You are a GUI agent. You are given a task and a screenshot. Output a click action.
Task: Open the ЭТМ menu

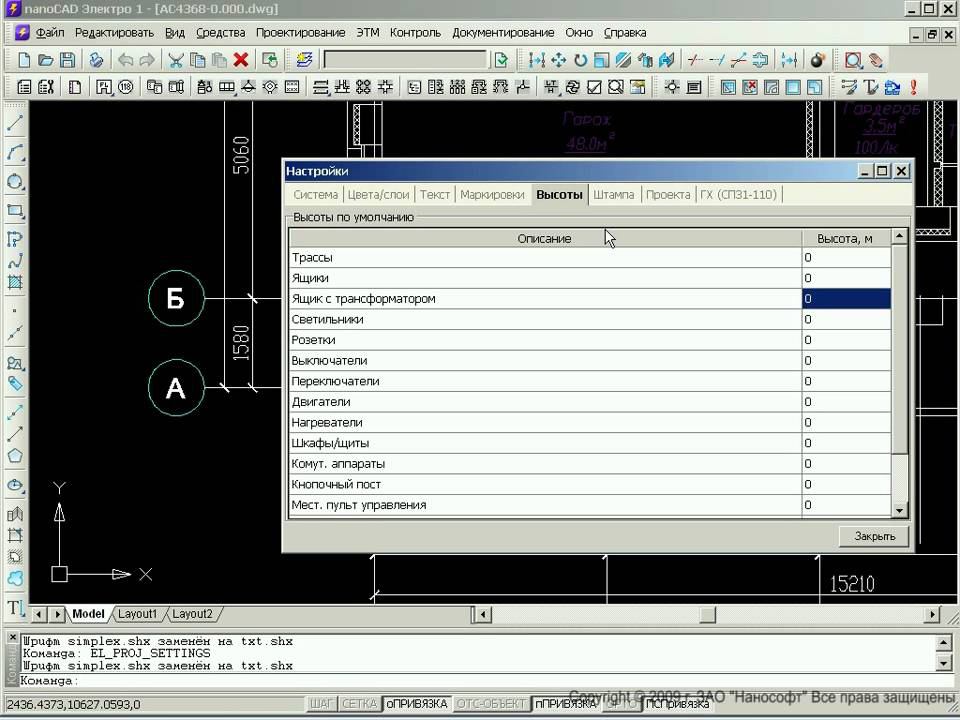point(368,32)
